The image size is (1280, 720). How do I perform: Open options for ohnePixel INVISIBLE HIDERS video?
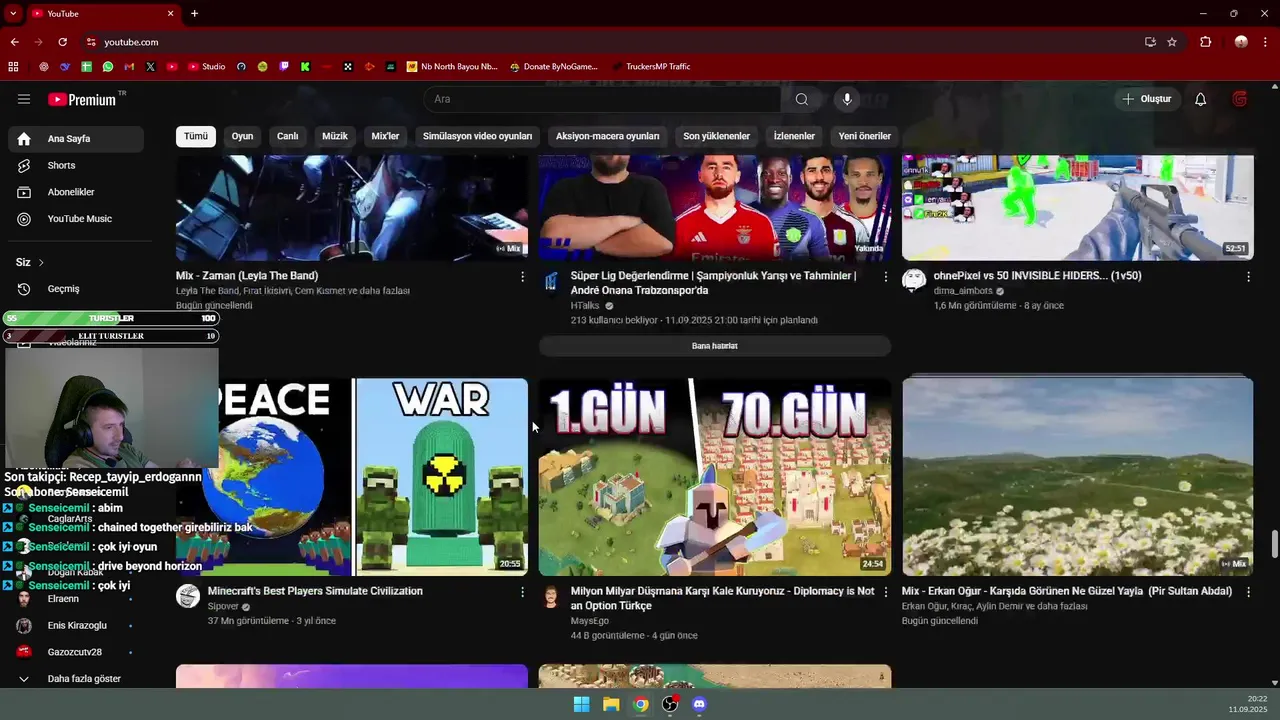pos(1248,276)
